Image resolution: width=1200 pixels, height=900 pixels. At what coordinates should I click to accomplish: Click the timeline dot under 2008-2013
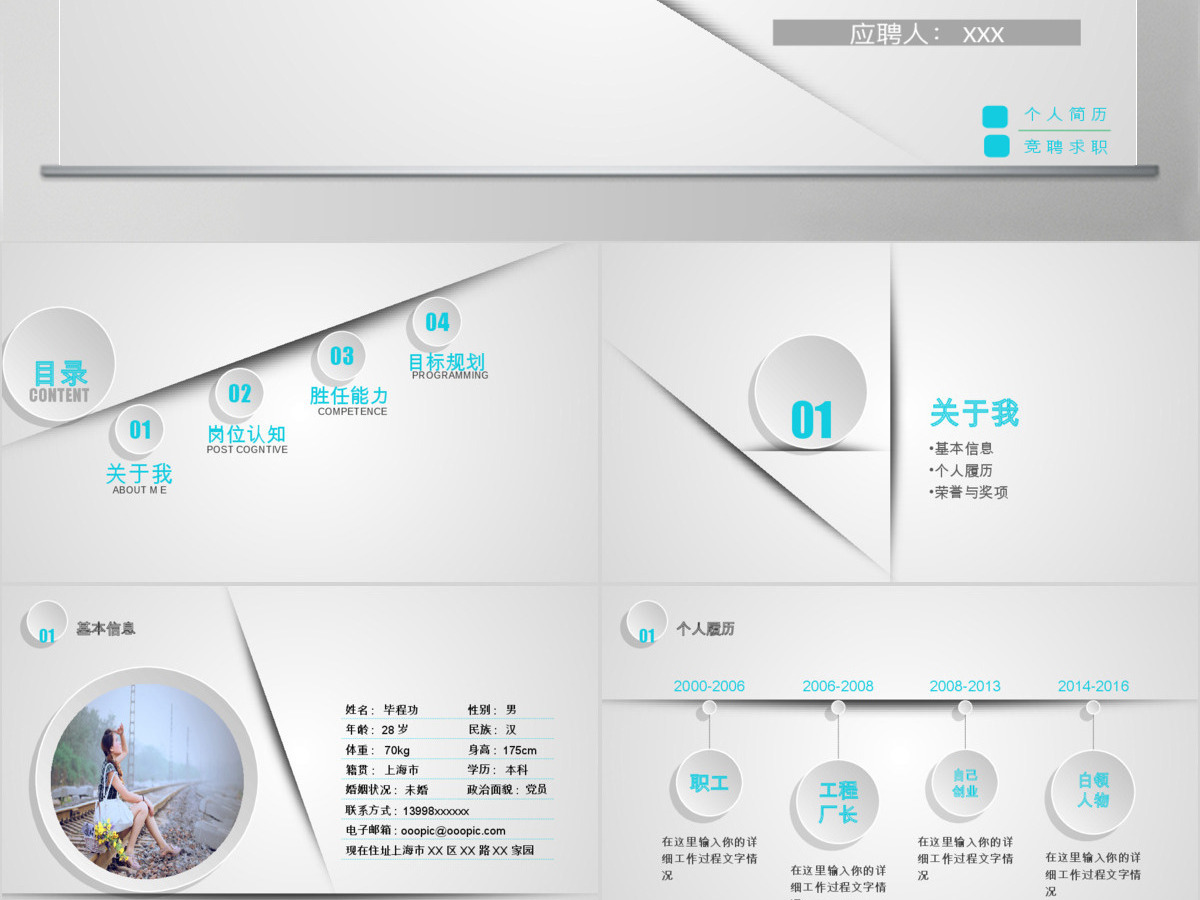pyautogui.click(x=964, y=709)
